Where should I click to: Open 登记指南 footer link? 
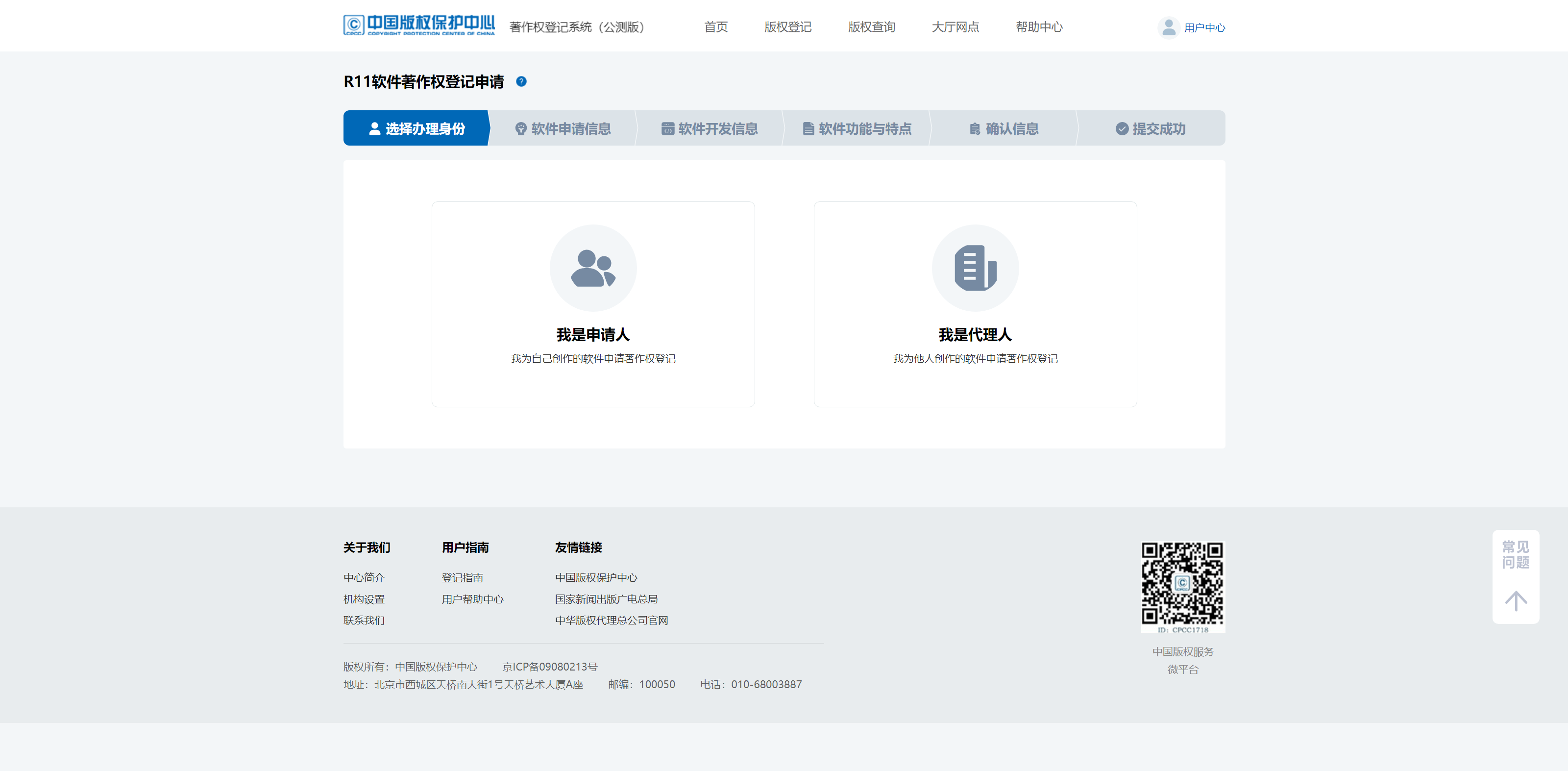462,577
